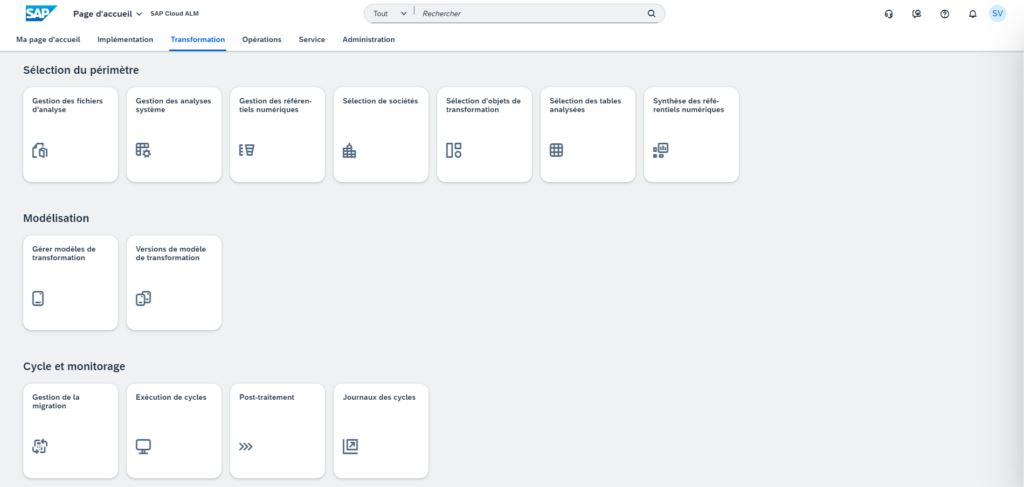Image resolution: width=1024 pixels, height=487 pixels.
Task: Click the Gestion des référentiels numériques icon
Action: (247, 150)
